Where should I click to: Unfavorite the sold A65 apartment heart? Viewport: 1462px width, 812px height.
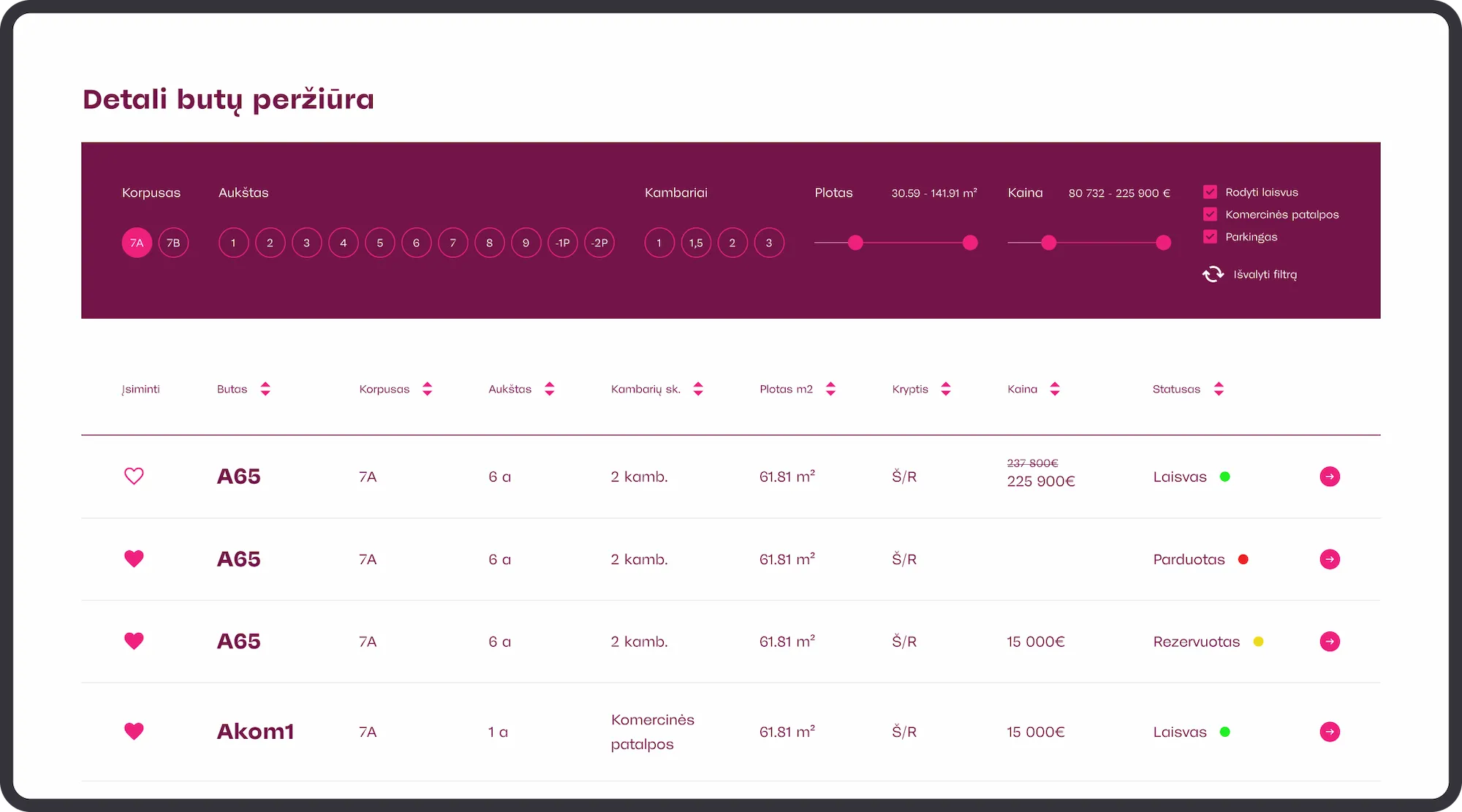click(134, 559)
